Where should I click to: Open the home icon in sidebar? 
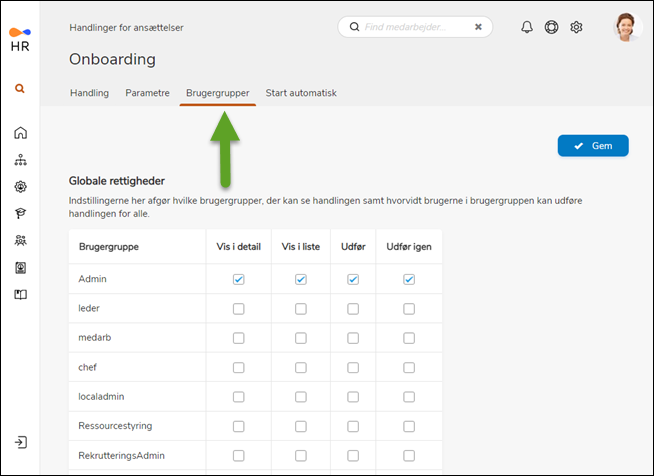pyautogui.click(x=20, y=133)
